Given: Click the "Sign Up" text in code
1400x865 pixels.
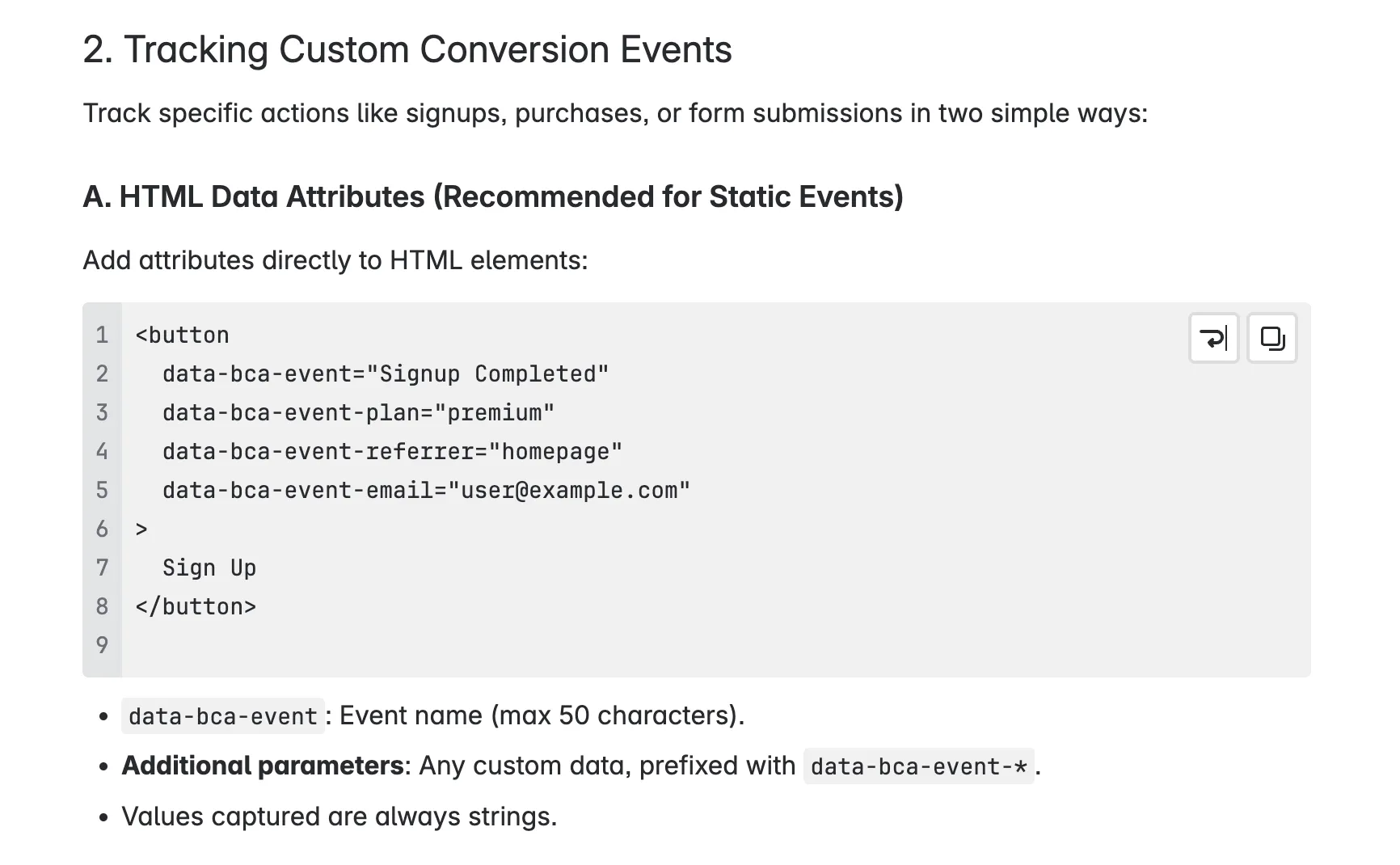Looking at the screenshot, I should point(209,568).
